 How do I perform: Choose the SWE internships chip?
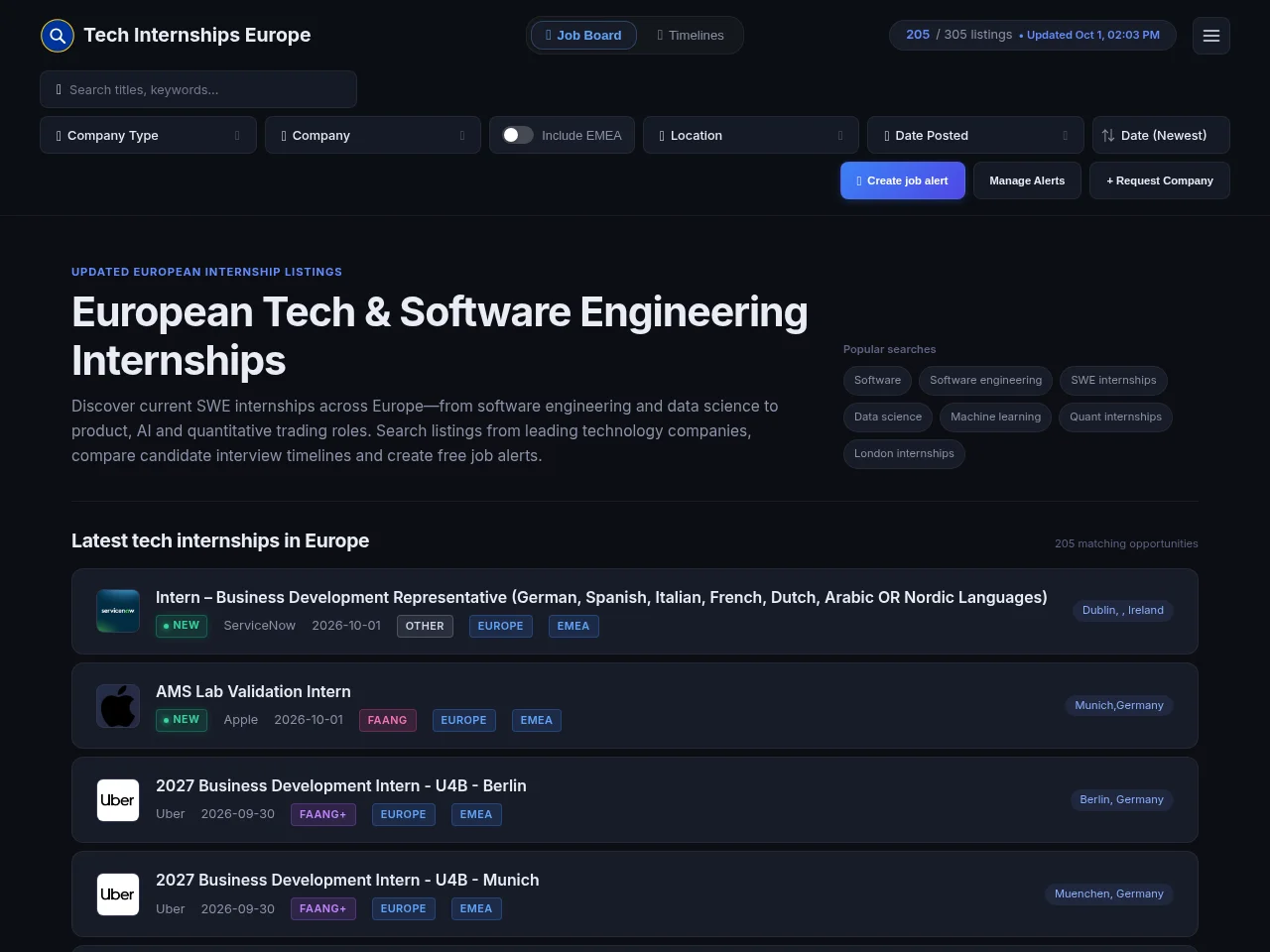(x=1113, y=380)
